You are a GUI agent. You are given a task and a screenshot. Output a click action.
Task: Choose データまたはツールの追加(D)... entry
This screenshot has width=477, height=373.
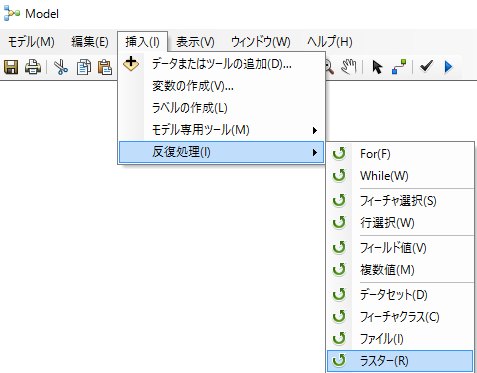tap(221, 64)
